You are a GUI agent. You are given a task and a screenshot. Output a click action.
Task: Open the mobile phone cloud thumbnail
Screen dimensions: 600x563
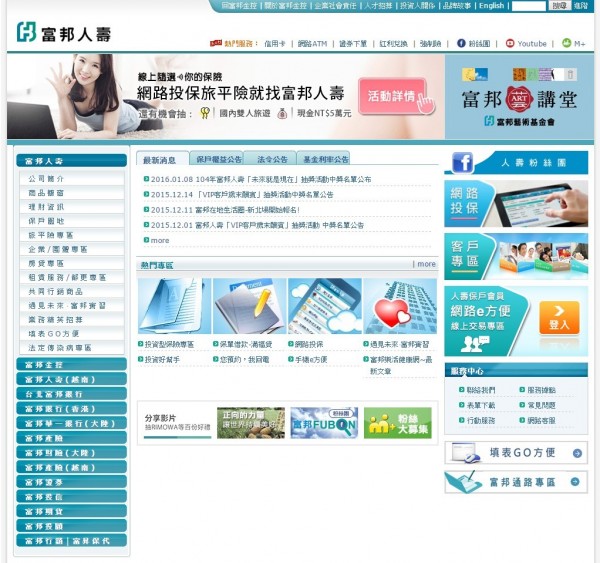(x=324, y=306)
